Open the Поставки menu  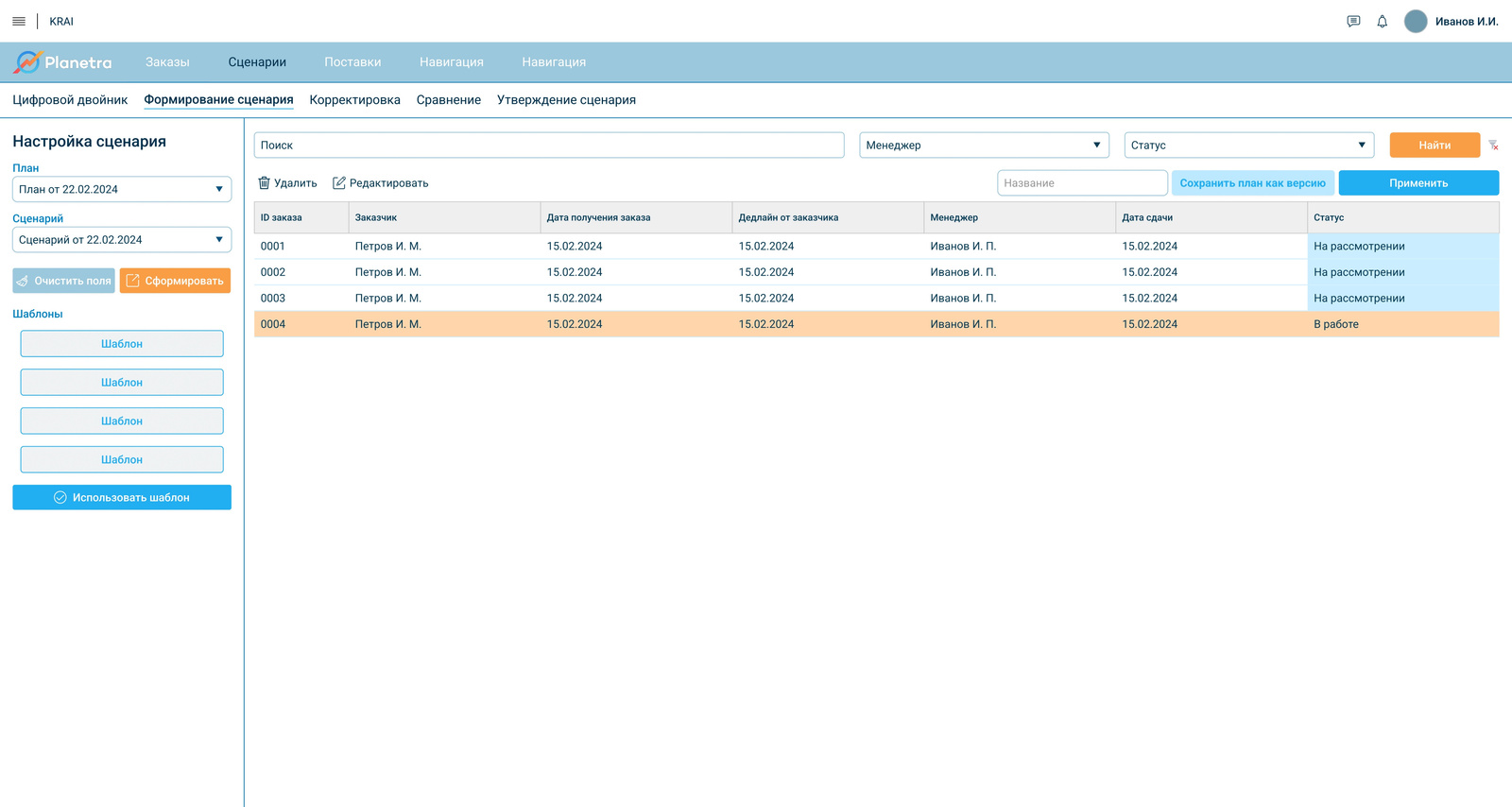coord(352,62)
